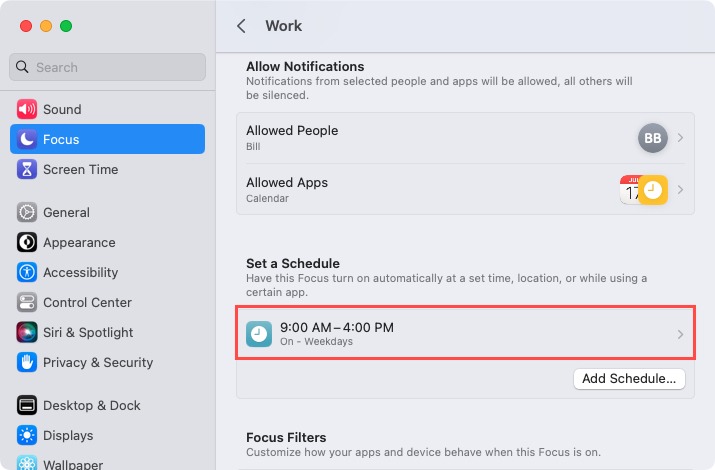Open the Sound settings pane
Image resolution: width=715 pixels, height=470 pixels.
(108, 109)
